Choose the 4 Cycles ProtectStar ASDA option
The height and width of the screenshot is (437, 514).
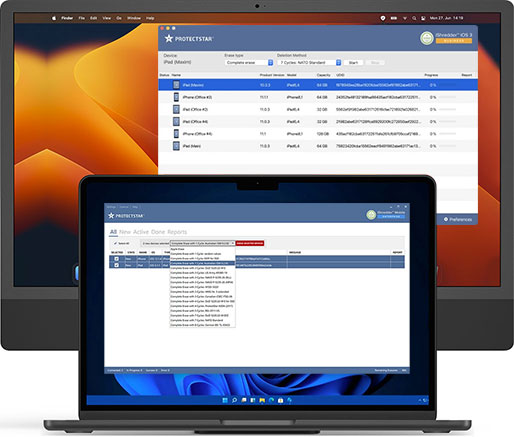pos(203,306)
